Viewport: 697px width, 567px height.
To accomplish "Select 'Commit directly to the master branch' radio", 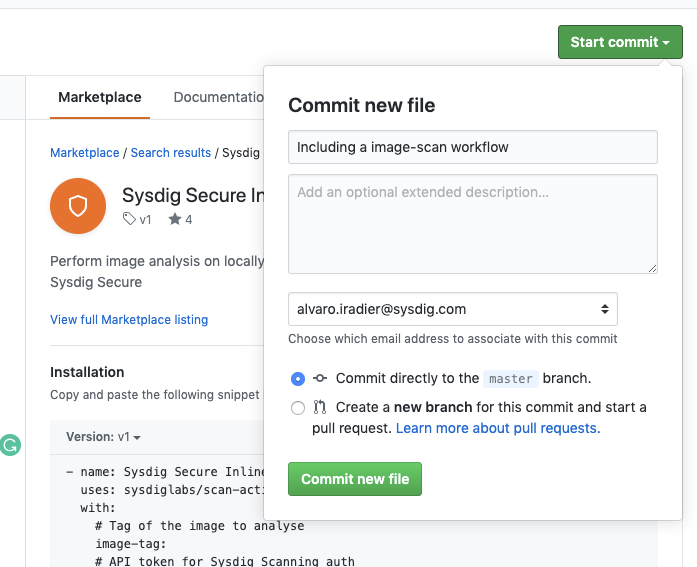I will [x=298, y=379].
